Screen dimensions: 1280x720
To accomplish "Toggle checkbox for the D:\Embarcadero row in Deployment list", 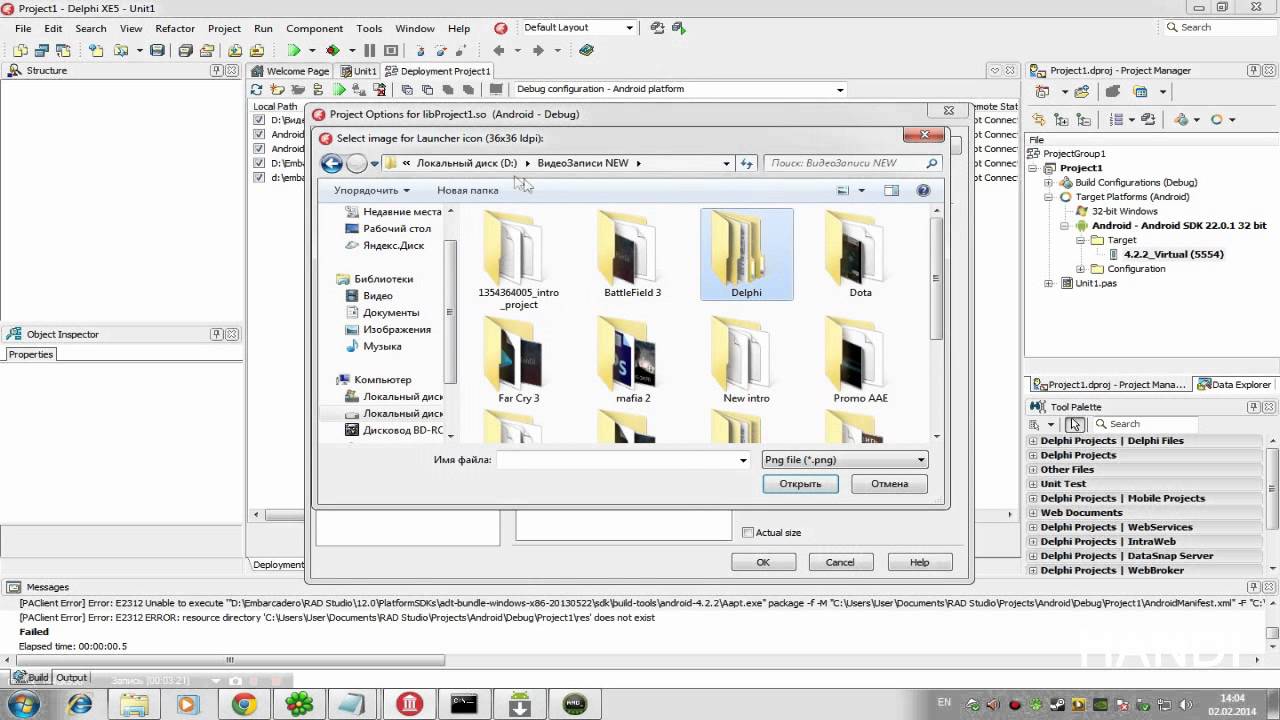I will (x=259, y=163).
